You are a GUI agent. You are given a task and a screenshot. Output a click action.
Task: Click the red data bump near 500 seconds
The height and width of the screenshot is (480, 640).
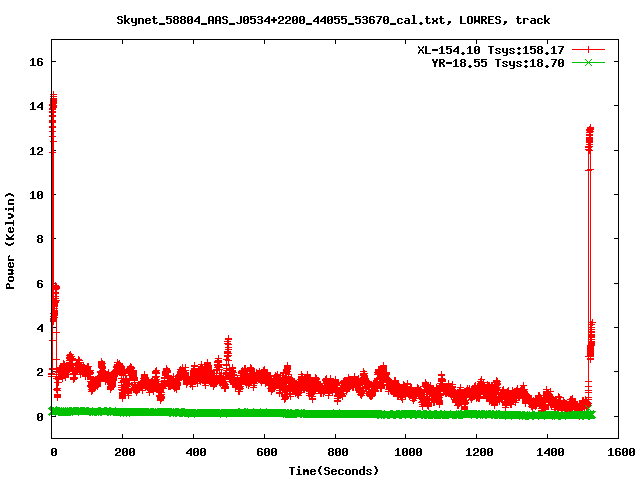click(228, 347)
